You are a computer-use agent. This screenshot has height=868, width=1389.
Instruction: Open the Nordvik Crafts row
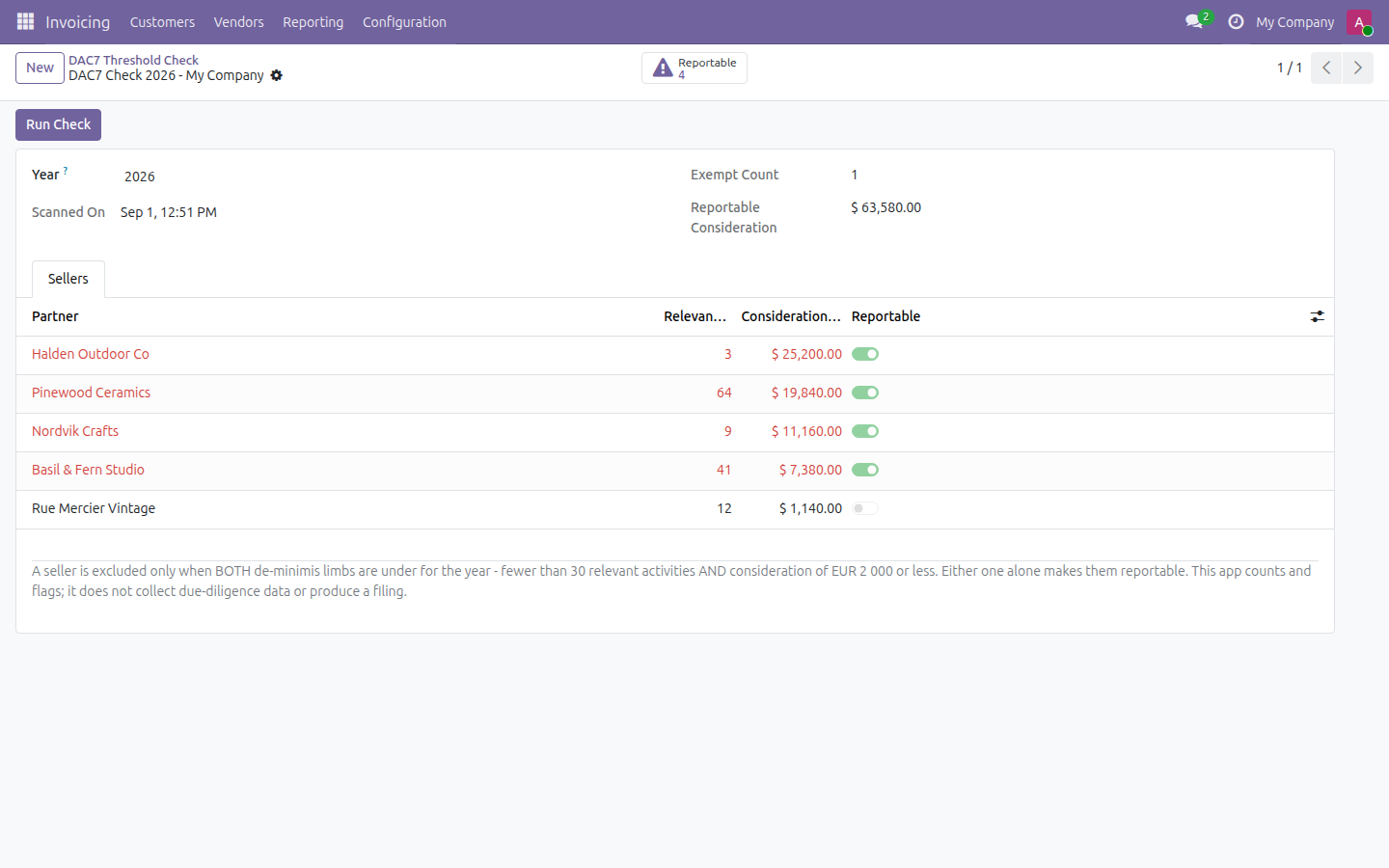675,432
